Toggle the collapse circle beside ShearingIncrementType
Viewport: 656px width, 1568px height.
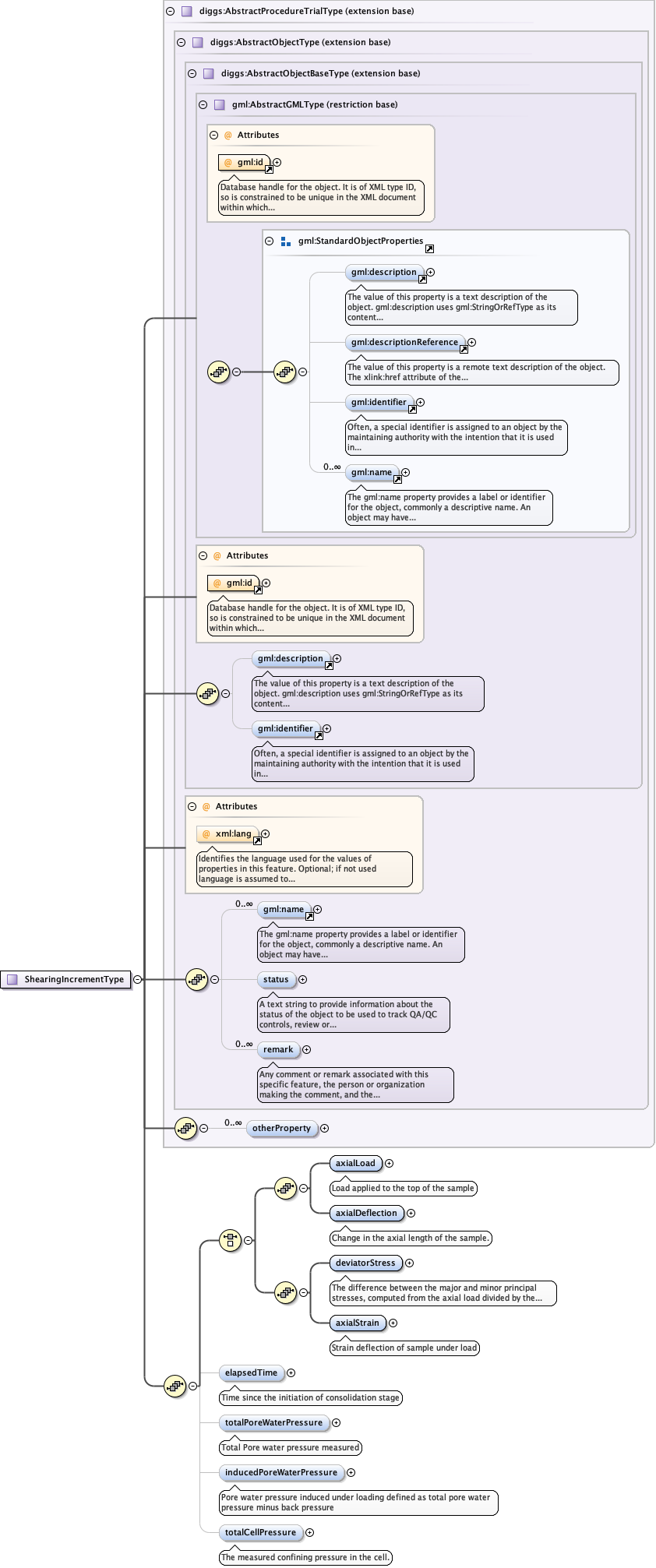click(x=138, y=979)
